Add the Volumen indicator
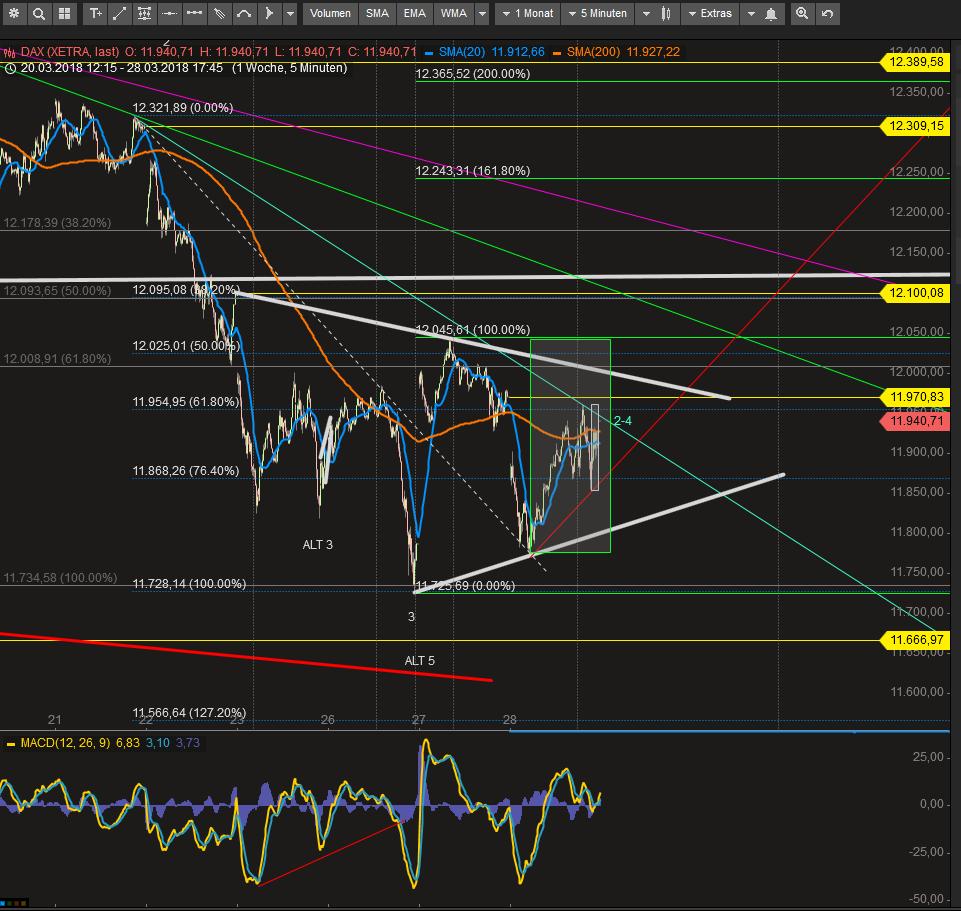The height and width of the screenshot is (911, 961). click(330, 13)
